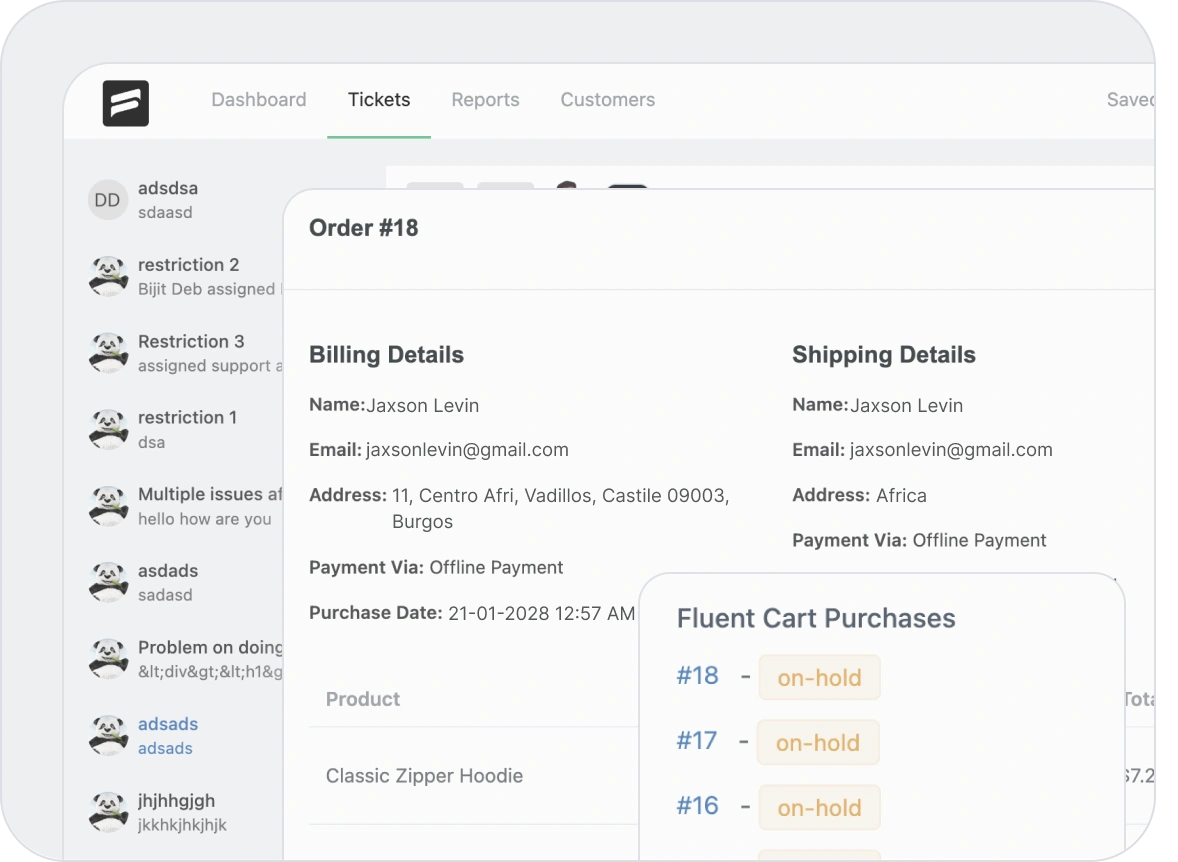Click the on-hold badge for order #18
The height and width of the screenshot is (862, 1178).
[x=819, y=678]
